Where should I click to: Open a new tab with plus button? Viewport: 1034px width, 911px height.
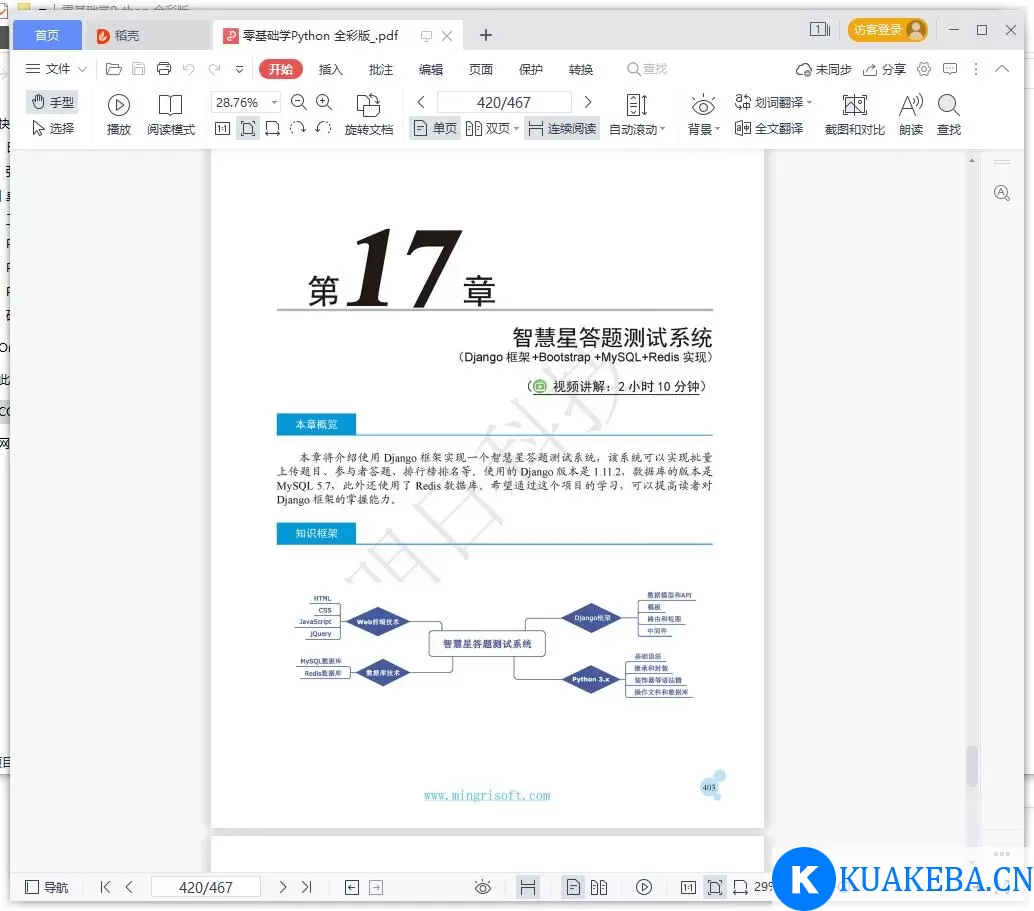[486, 35]
